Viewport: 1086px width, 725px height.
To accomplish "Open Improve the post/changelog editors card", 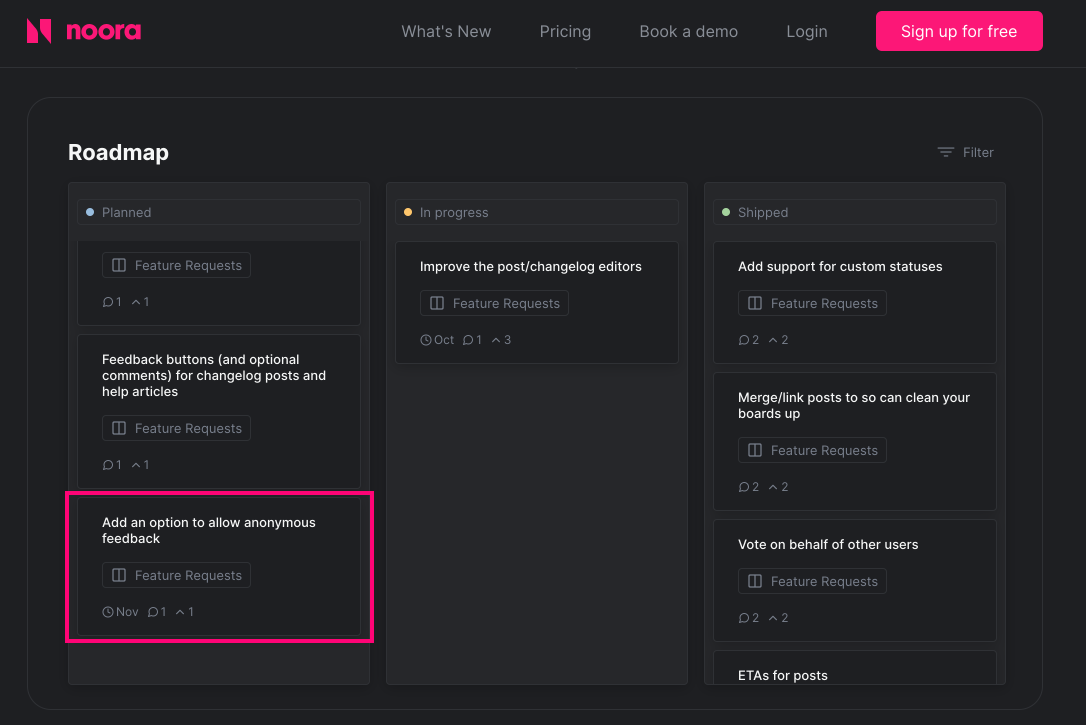I will tap(537, 303).
